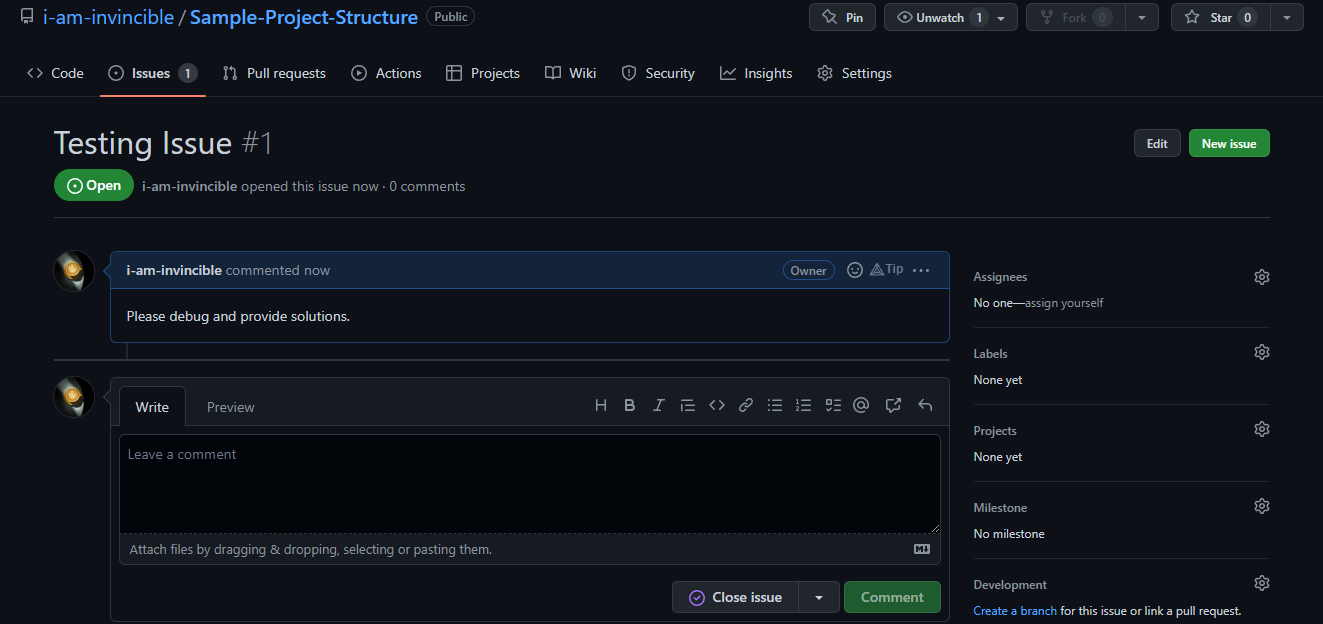Edit the issue title

click(x=1157, y=143)
